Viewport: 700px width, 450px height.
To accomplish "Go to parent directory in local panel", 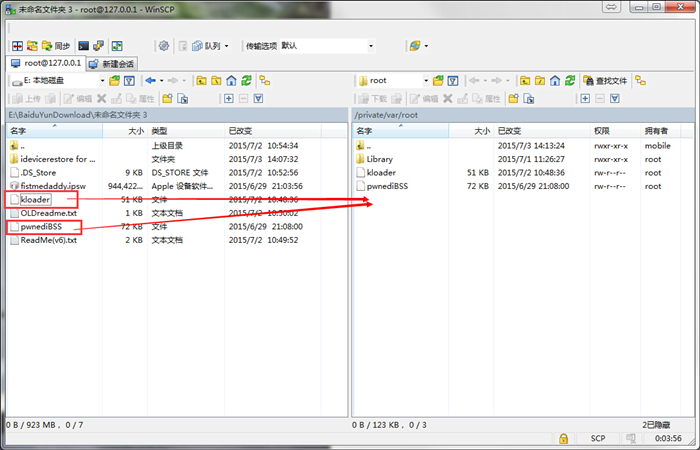I will pos(201,81).
